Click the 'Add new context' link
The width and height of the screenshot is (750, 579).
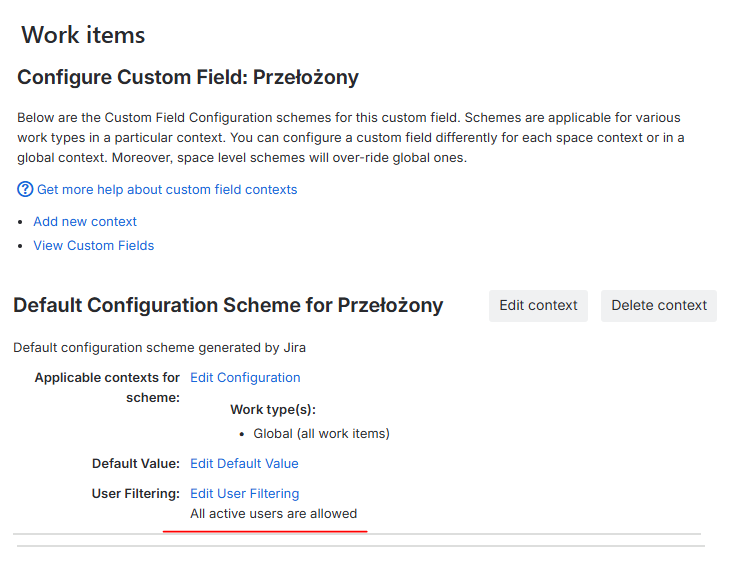click(85, 221)
